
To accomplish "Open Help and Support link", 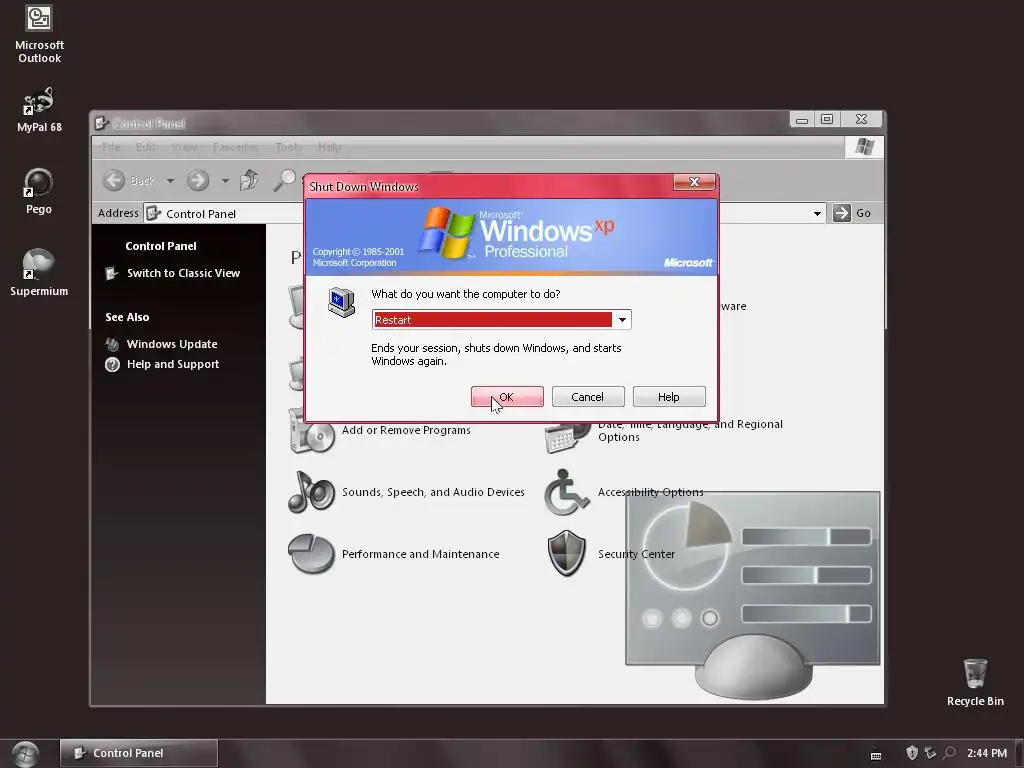I will pyautogui.click(x=172, y=364).
